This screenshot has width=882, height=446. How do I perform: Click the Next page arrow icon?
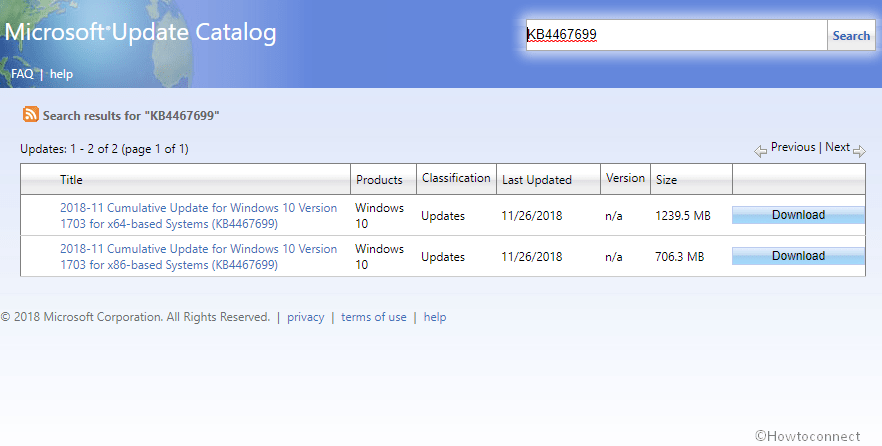pos(859,151)
